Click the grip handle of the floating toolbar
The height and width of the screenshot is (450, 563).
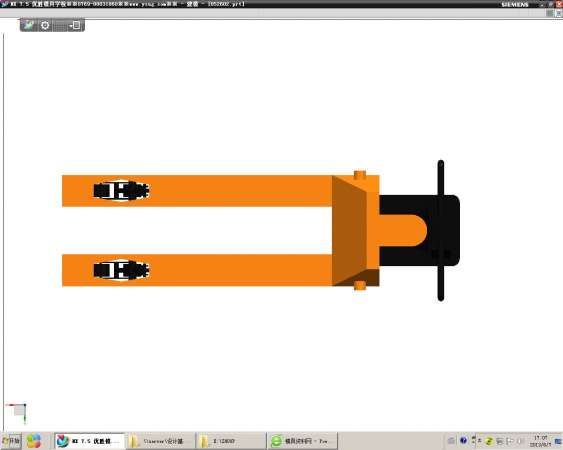60,25
